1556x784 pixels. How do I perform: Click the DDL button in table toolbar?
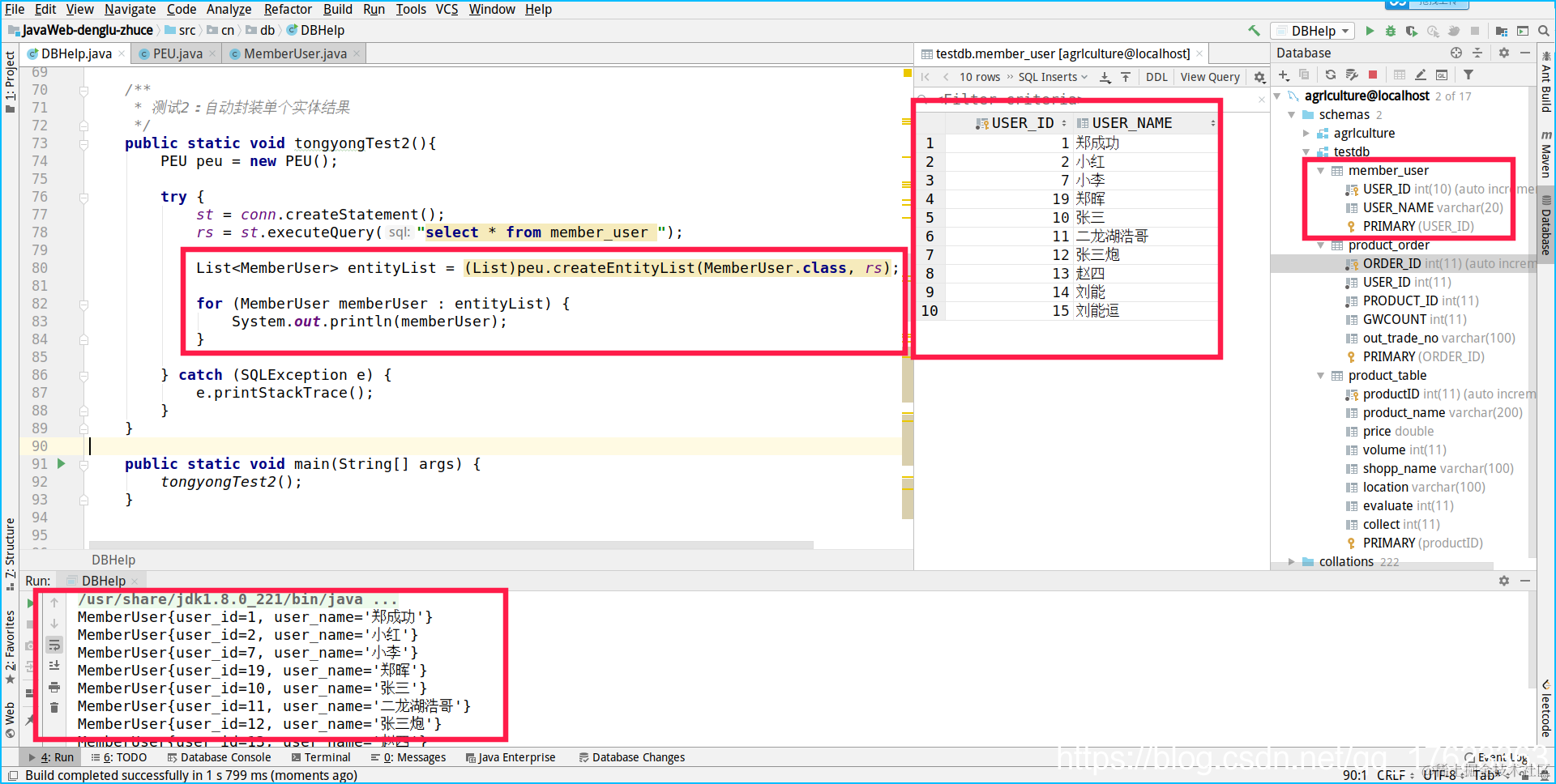click(1156, 77)
